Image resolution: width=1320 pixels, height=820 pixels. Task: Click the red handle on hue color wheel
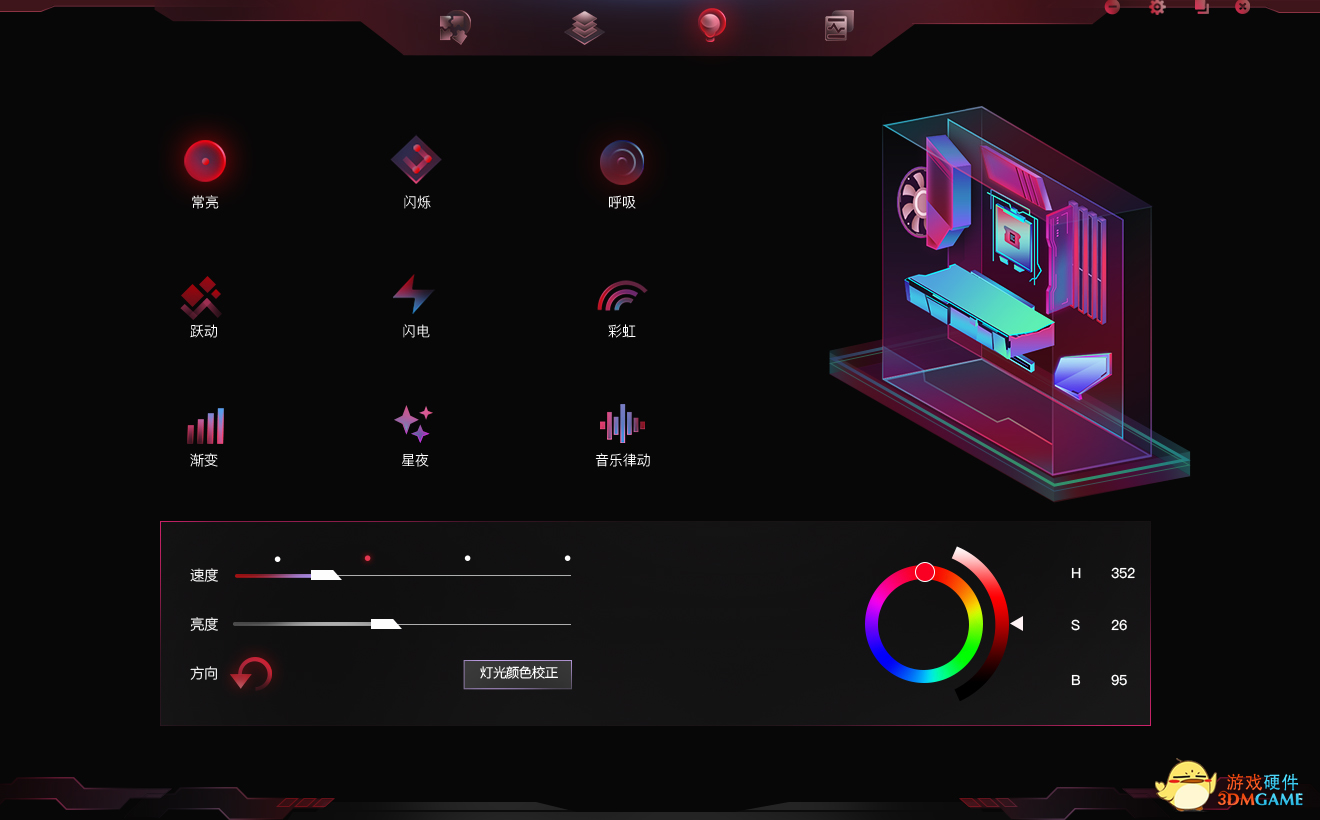click(x=925, y=572)
